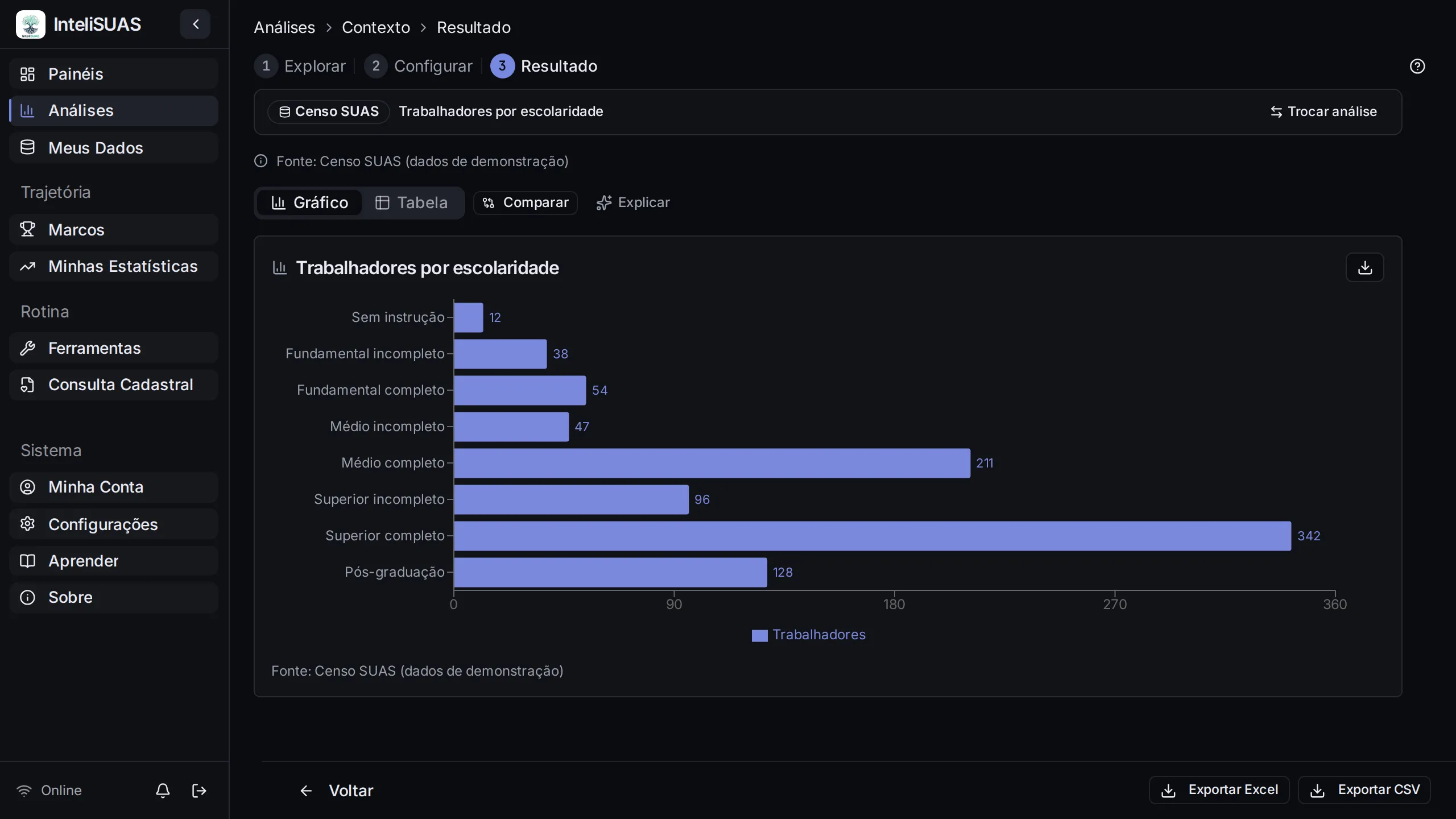Click the Comparar button
The height and width of the screenshot is (819, 1456).
(526, 202)
